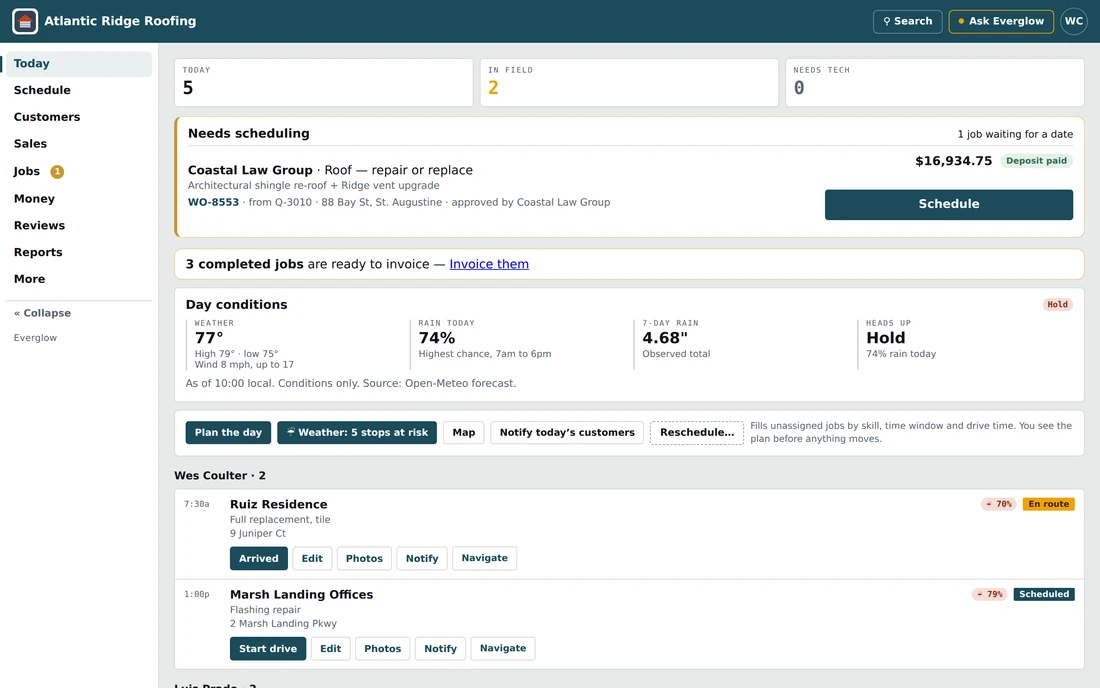Mark Ruiz Residence as Arrived
Screen dimensions: 1100x688
click(x=259, y=558)
